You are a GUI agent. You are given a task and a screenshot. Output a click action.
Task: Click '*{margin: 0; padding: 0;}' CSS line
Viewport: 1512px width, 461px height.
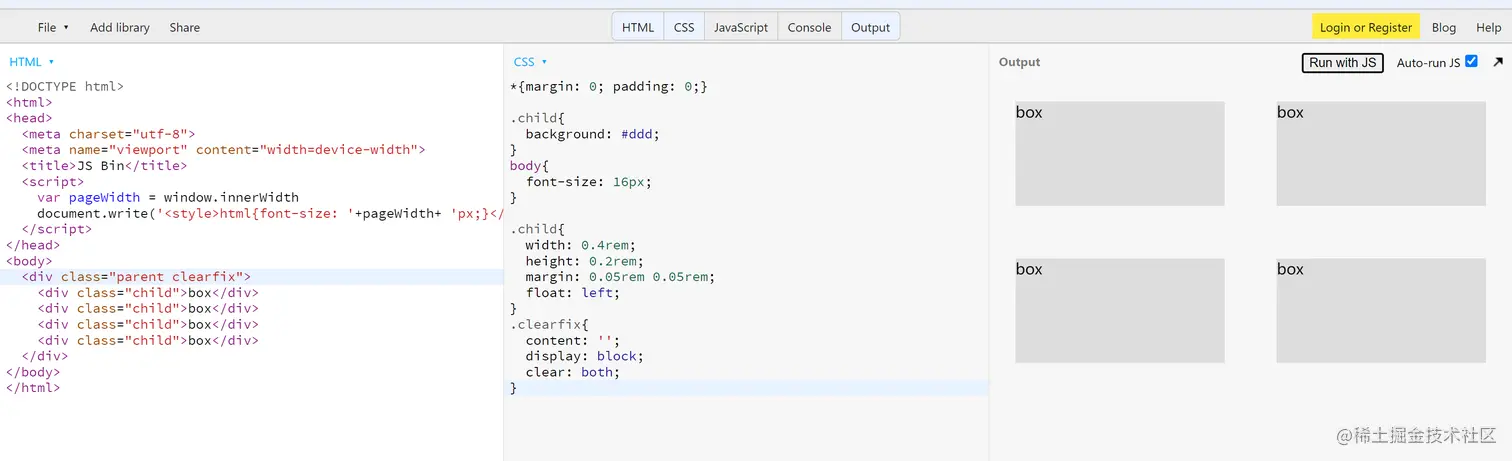(609, 86)
